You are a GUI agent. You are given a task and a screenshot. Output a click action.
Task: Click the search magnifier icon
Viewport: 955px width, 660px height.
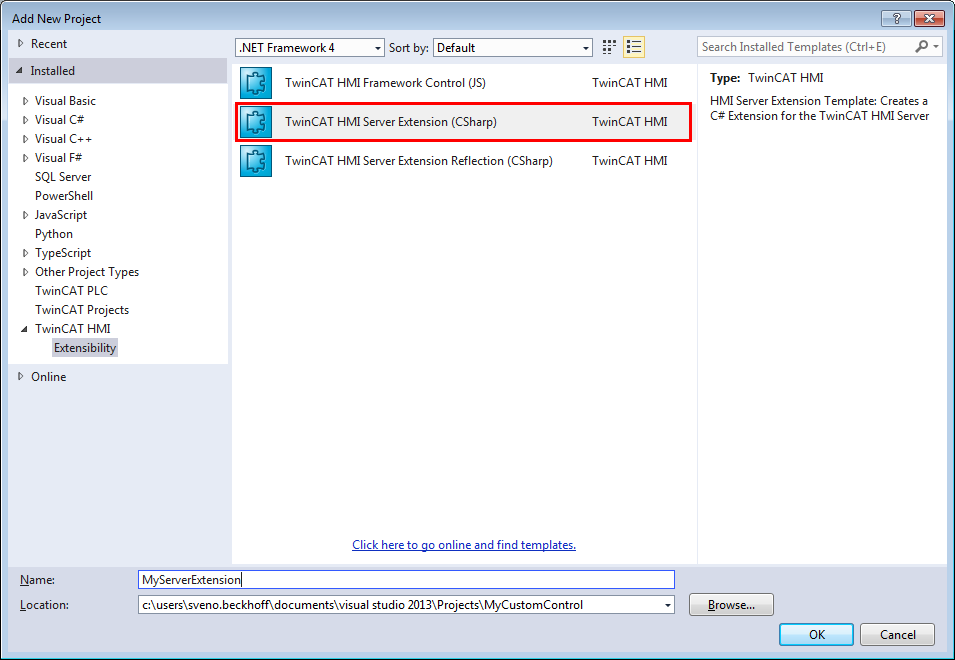[x=922, y=47]
